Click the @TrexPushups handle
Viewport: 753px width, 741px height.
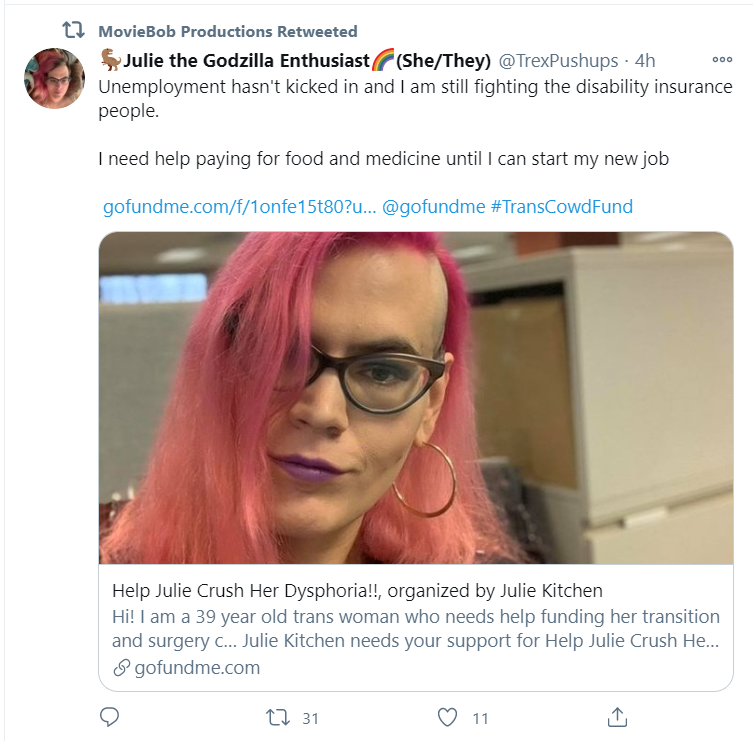click(558, 61)
